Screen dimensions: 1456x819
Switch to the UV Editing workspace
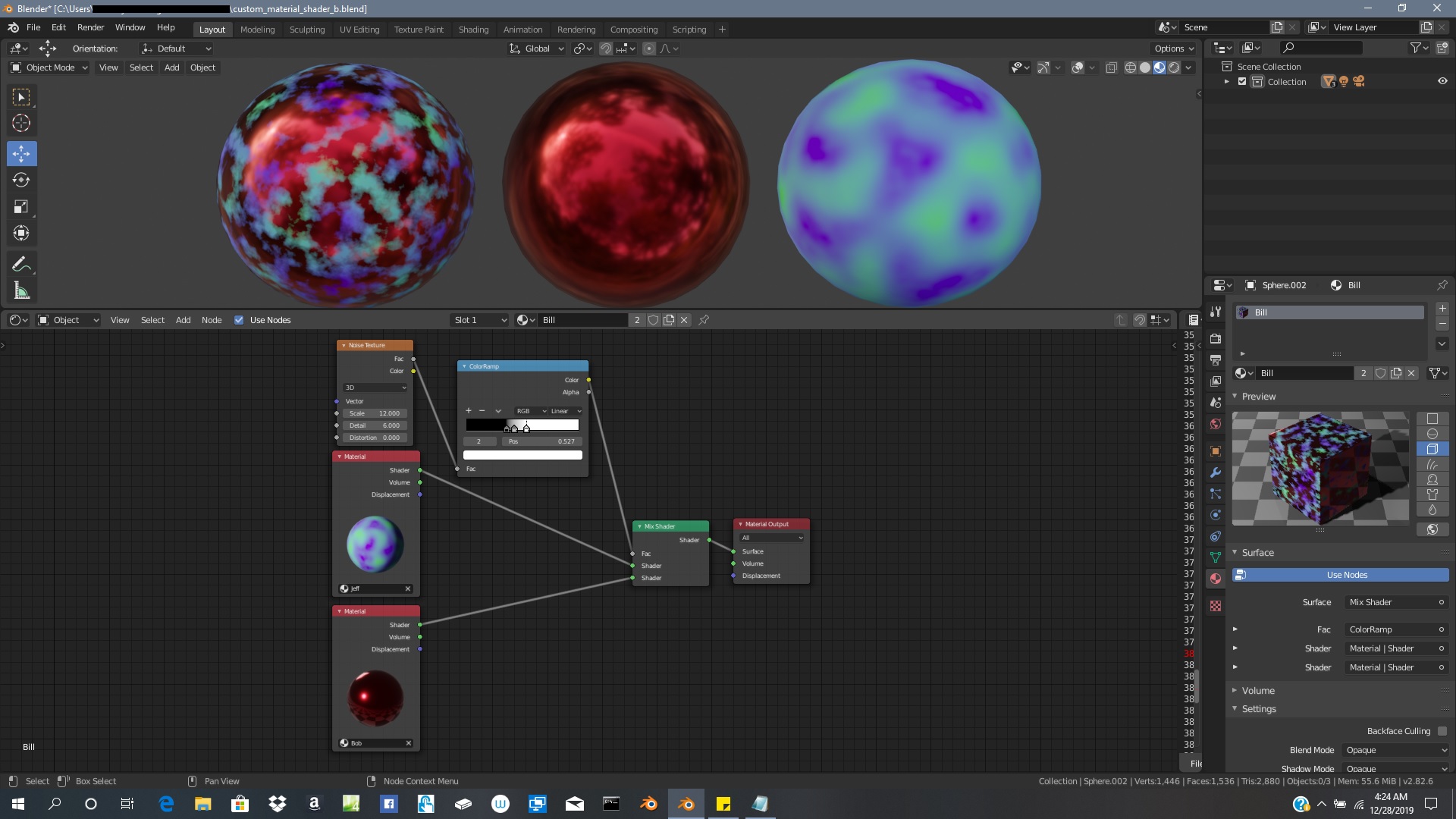(359, 30)
